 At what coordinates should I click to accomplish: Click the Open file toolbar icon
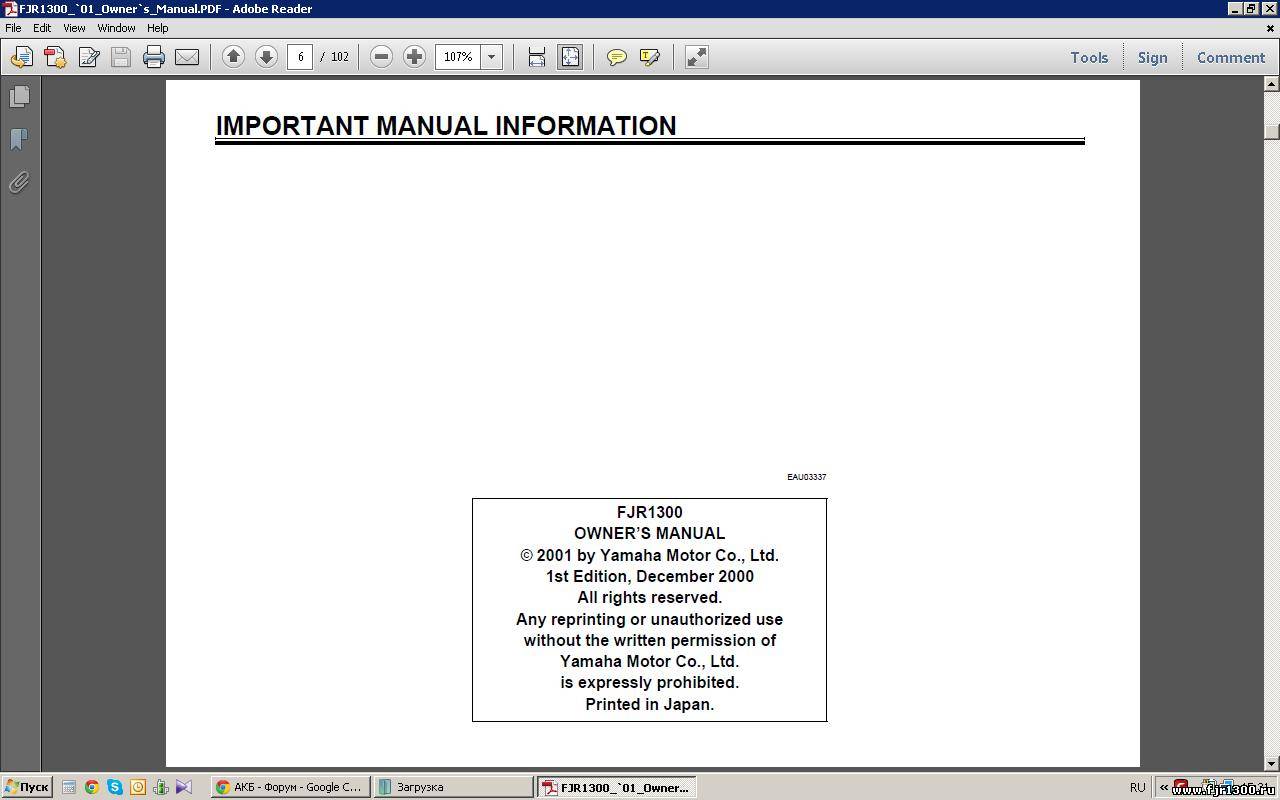tap(22, 57)
